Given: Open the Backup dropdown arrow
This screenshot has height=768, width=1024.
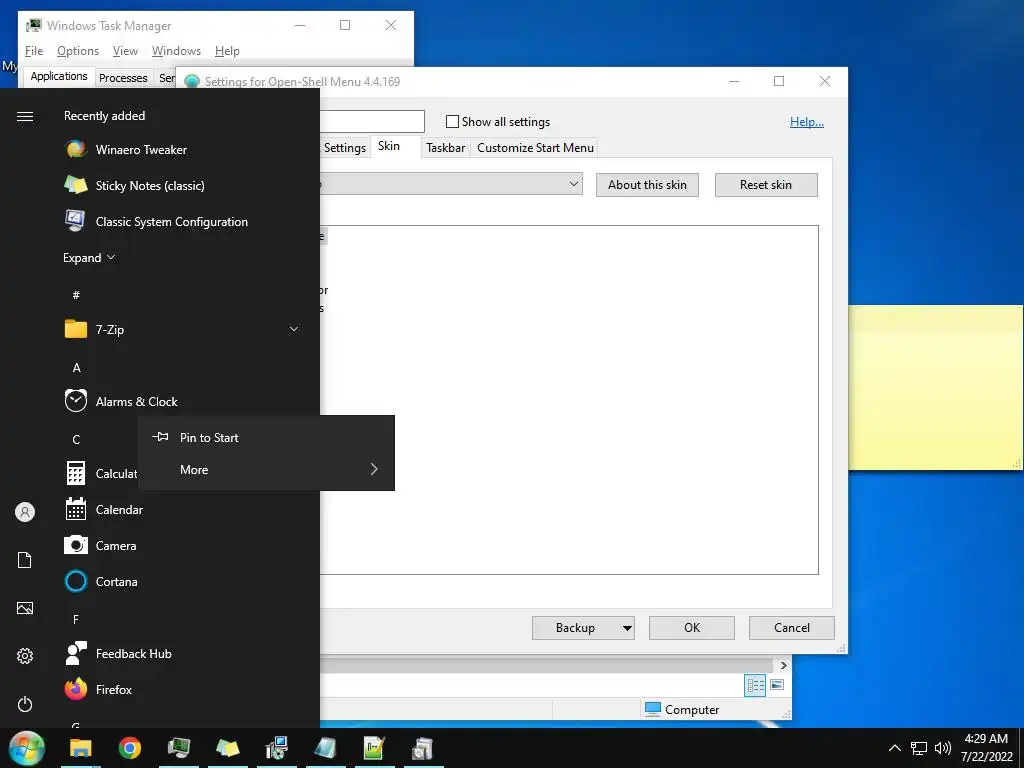Looking at the screenshot, I should click(x=627, y=628).
